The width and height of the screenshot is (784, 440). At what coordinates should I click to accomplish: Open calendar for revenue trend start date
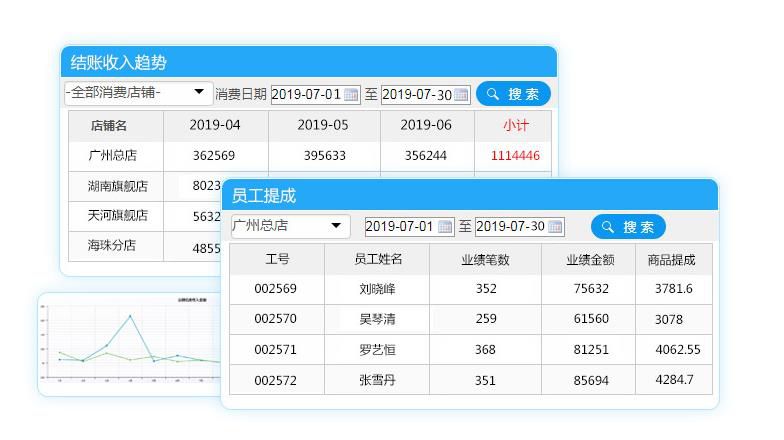pyautogui.click(x=351, y=95)
